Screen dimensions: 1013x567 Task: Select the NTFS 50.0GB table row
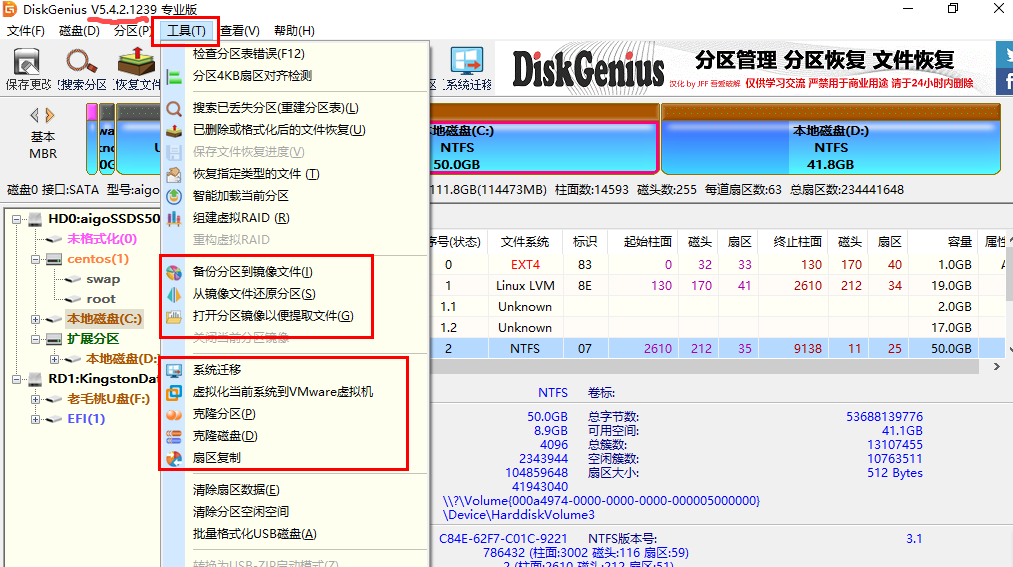(x=717, y=349)
